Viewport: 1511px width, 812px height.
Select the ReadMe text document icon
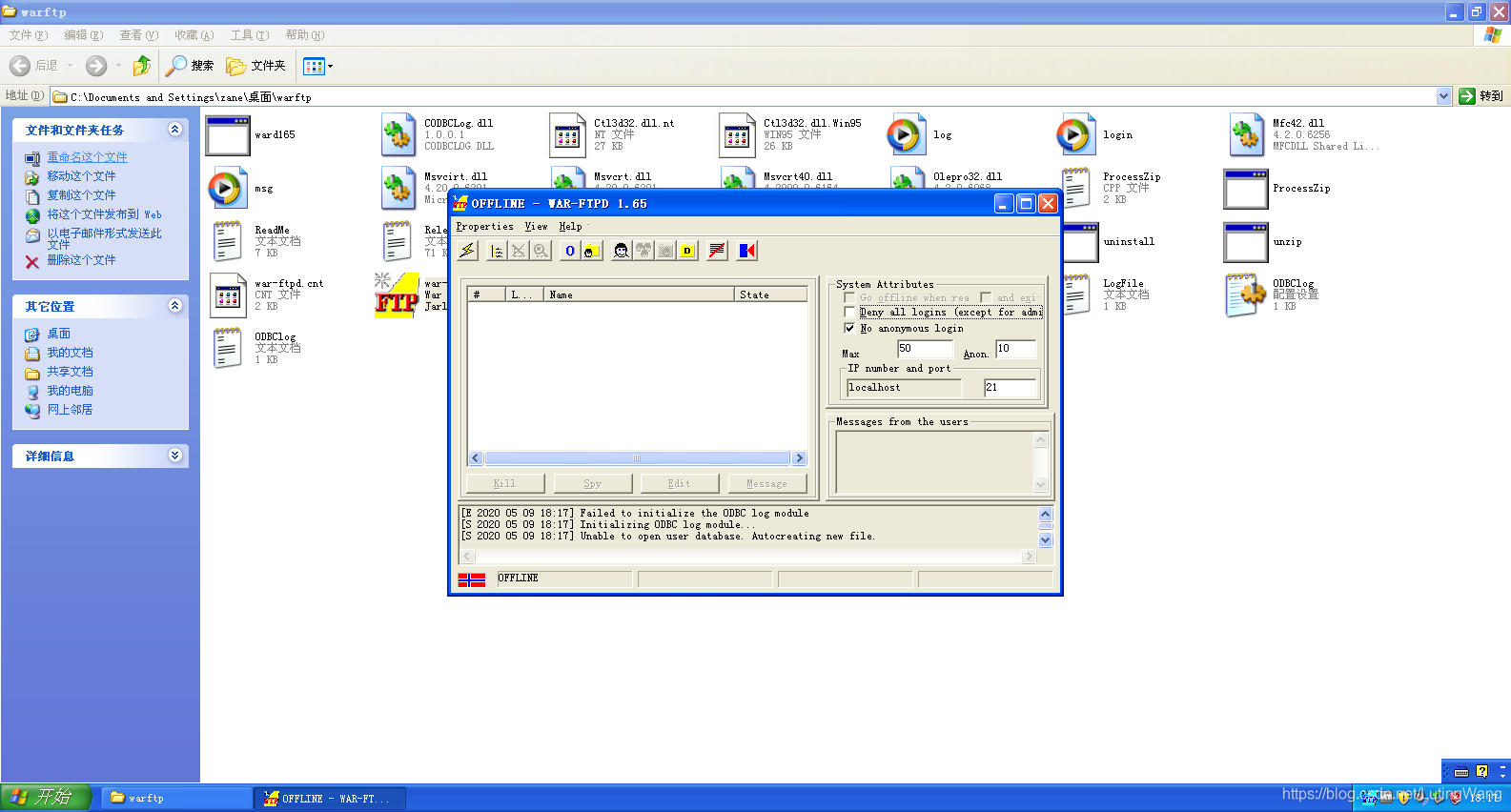click(228, 242)
